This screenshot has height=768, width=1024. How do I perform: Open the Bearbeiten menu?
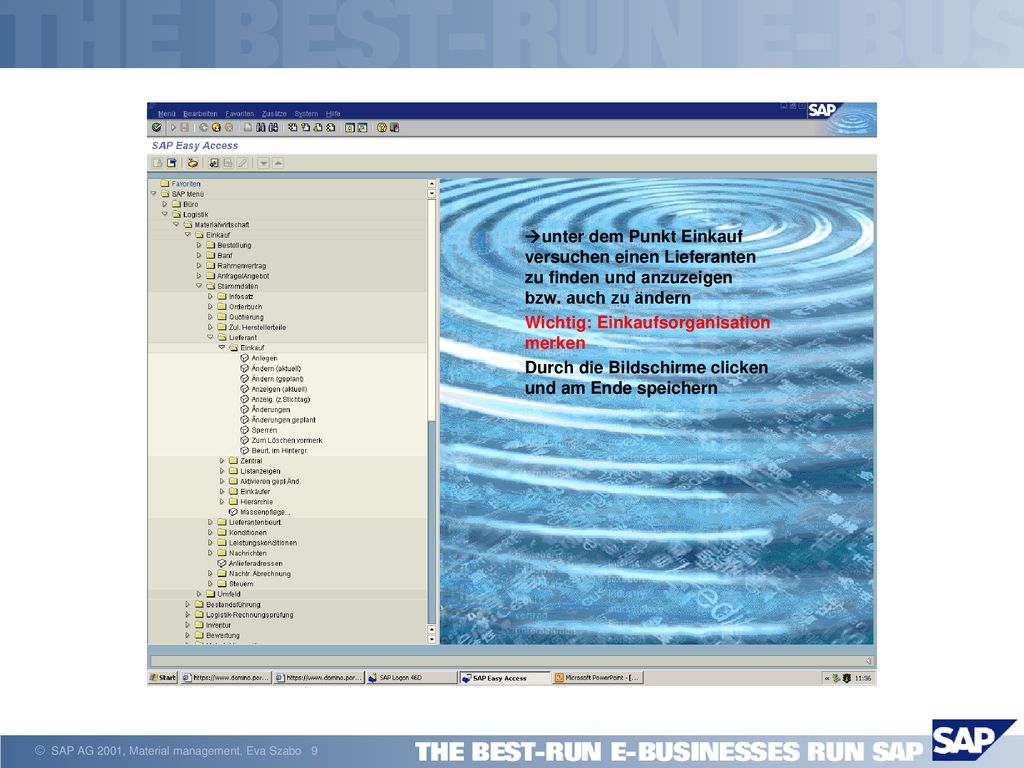click(x=200, y=114)
